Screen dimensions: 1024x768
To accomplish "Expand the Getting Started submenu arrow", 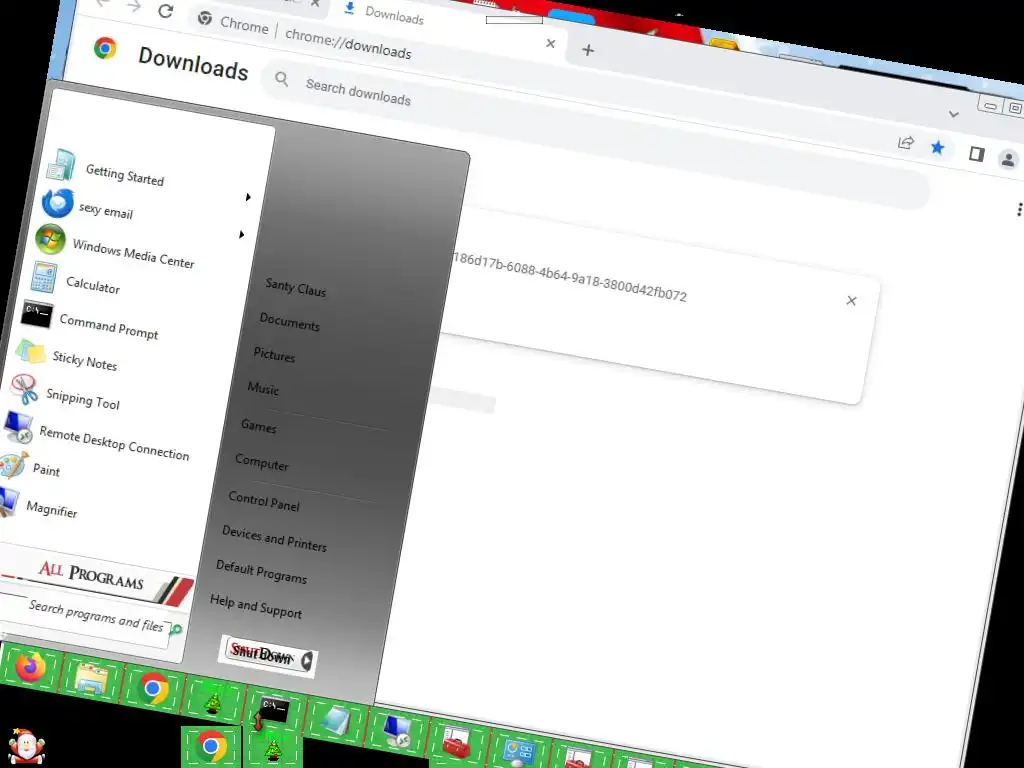I will 248,197.
